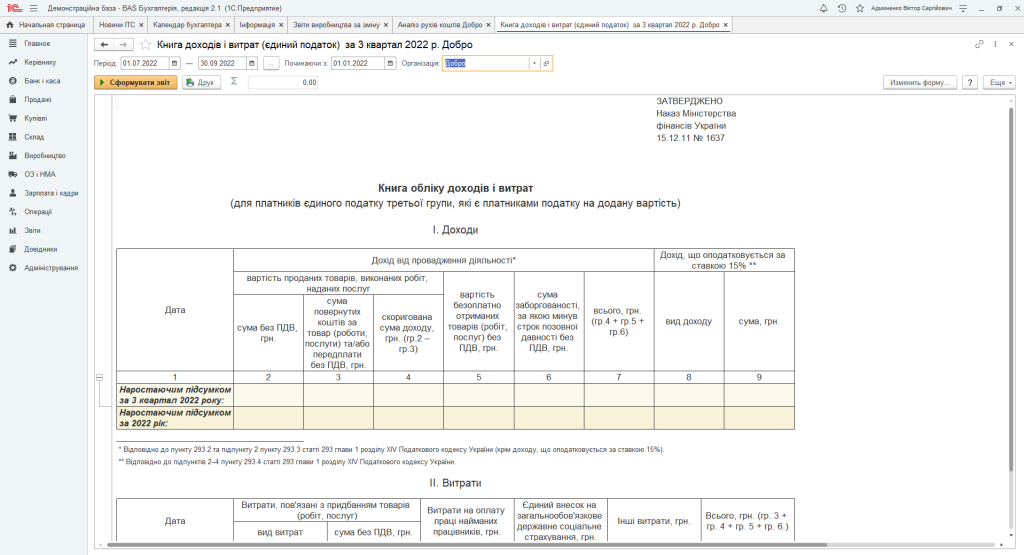Open Операції section in sidebar
The width and height of the screenshot is (1024, 555).
click(x=38, y=212)
